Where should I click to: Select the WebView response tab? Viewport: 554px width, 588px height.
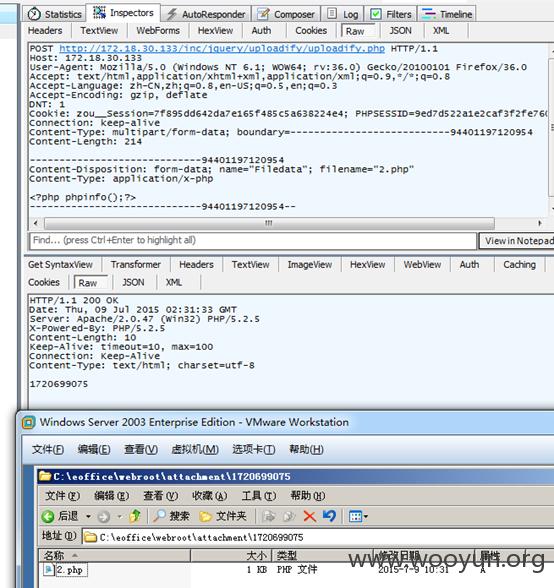coord(422,265)
